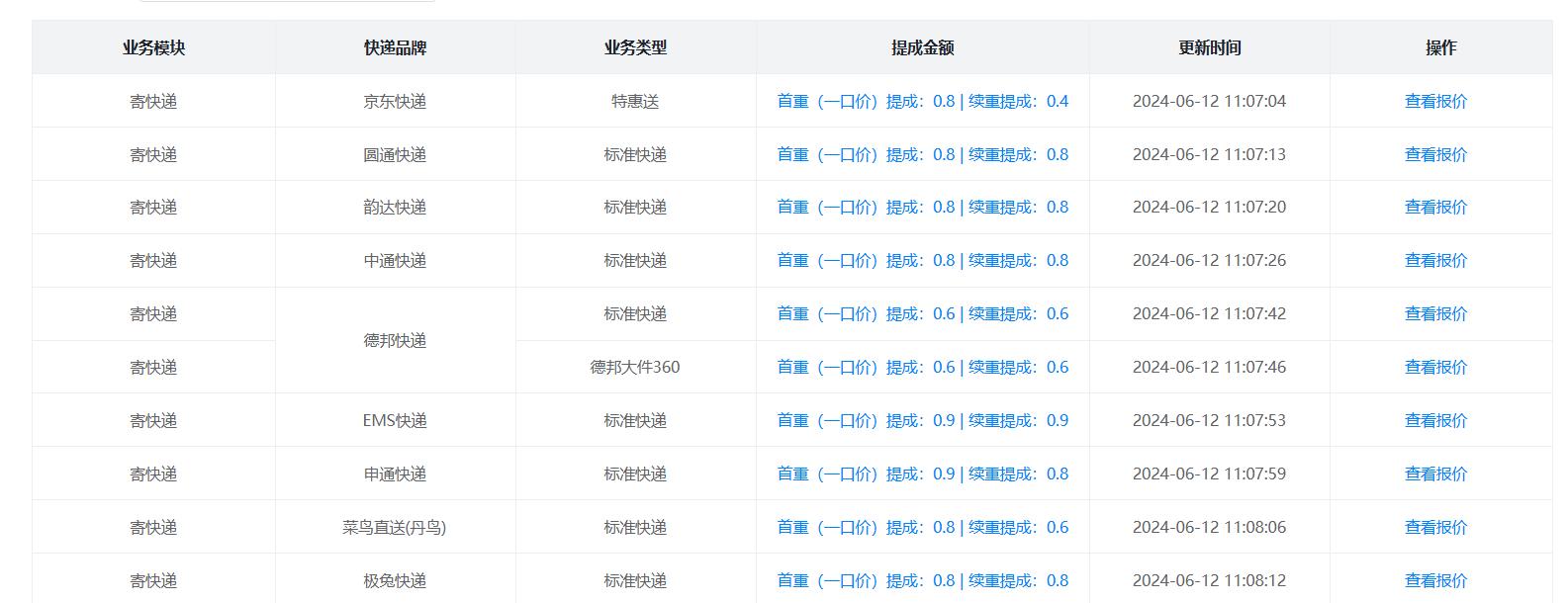Click 寄快递 in the 京东快递 row

(153, 101)
